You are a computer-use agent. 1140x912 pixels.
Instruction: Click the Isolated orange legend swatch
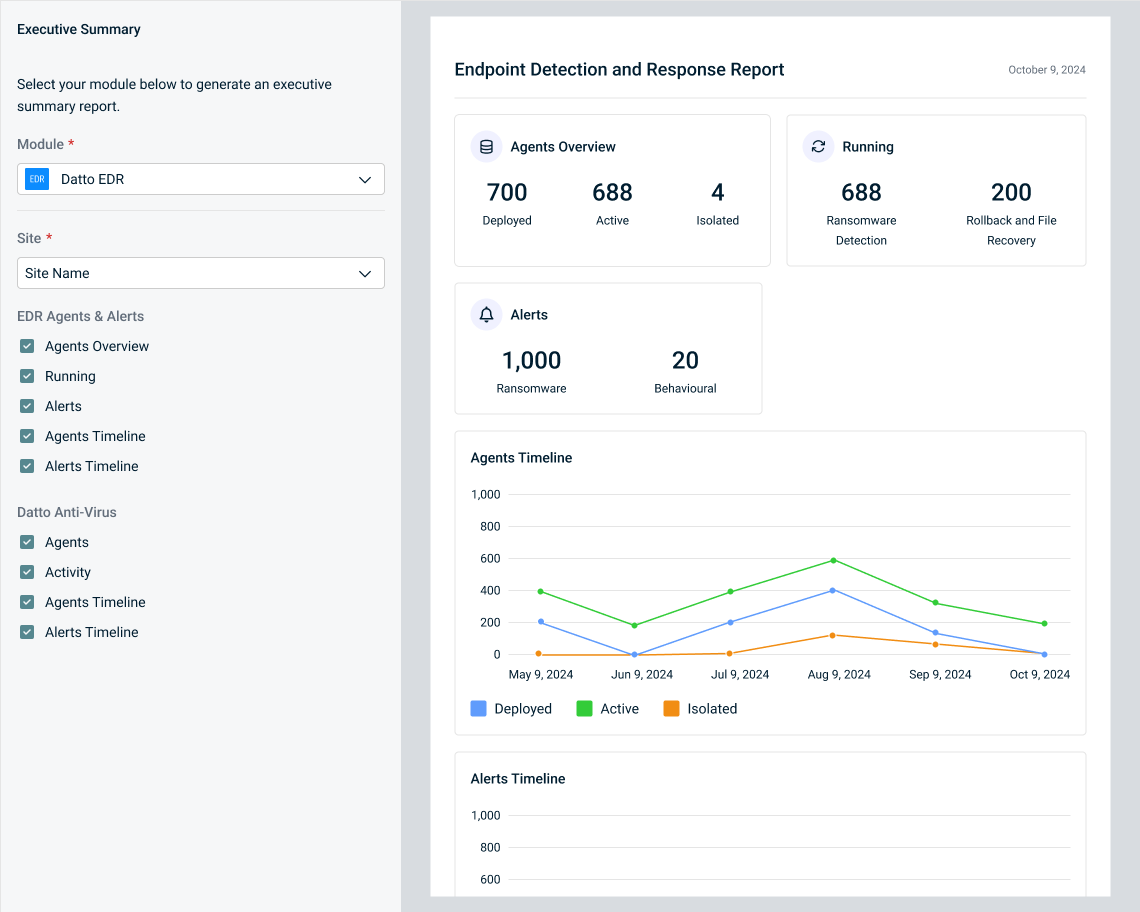[671, 708]
